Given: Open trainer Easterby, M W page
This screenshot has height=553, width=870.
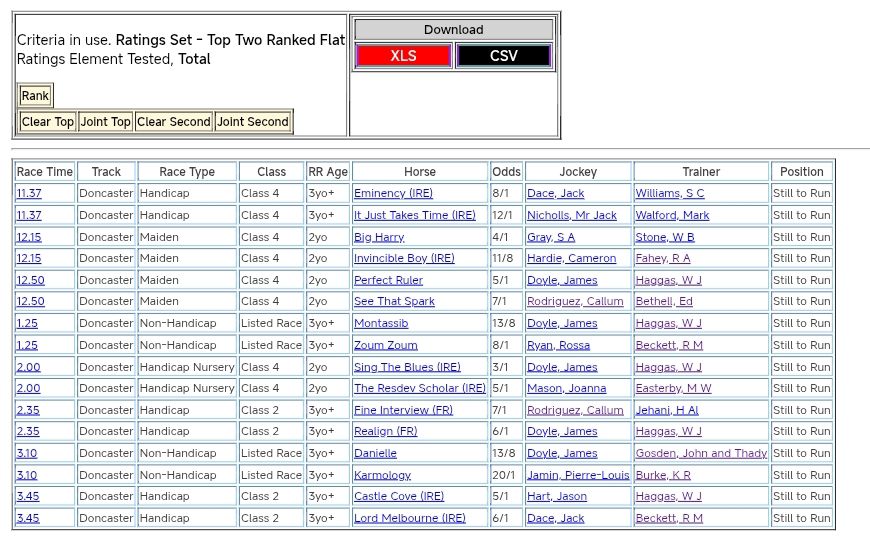Looking at the screenshot, I should (673, 389).
